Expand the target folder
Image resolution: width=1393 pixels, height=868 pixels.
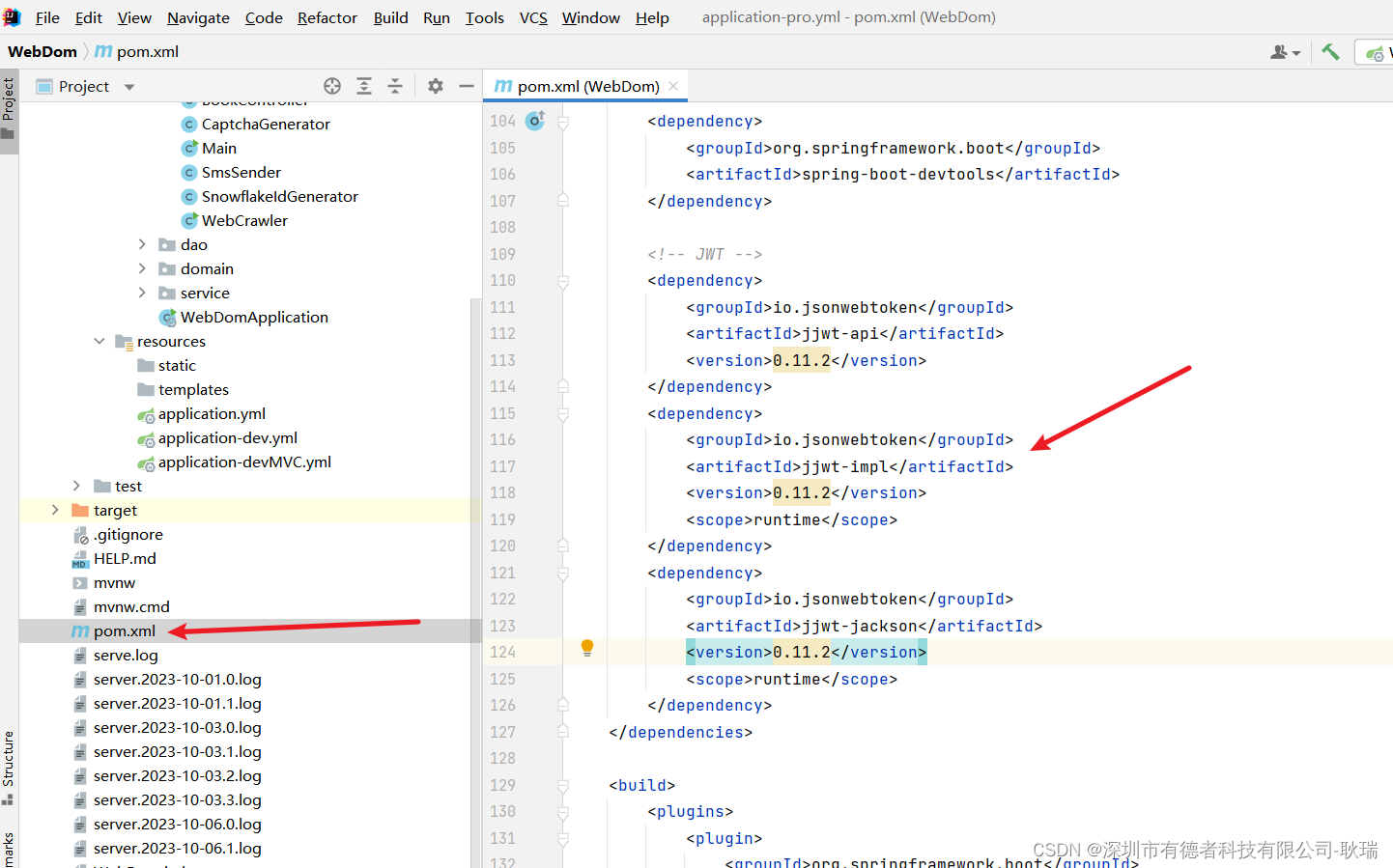(55, 510)
